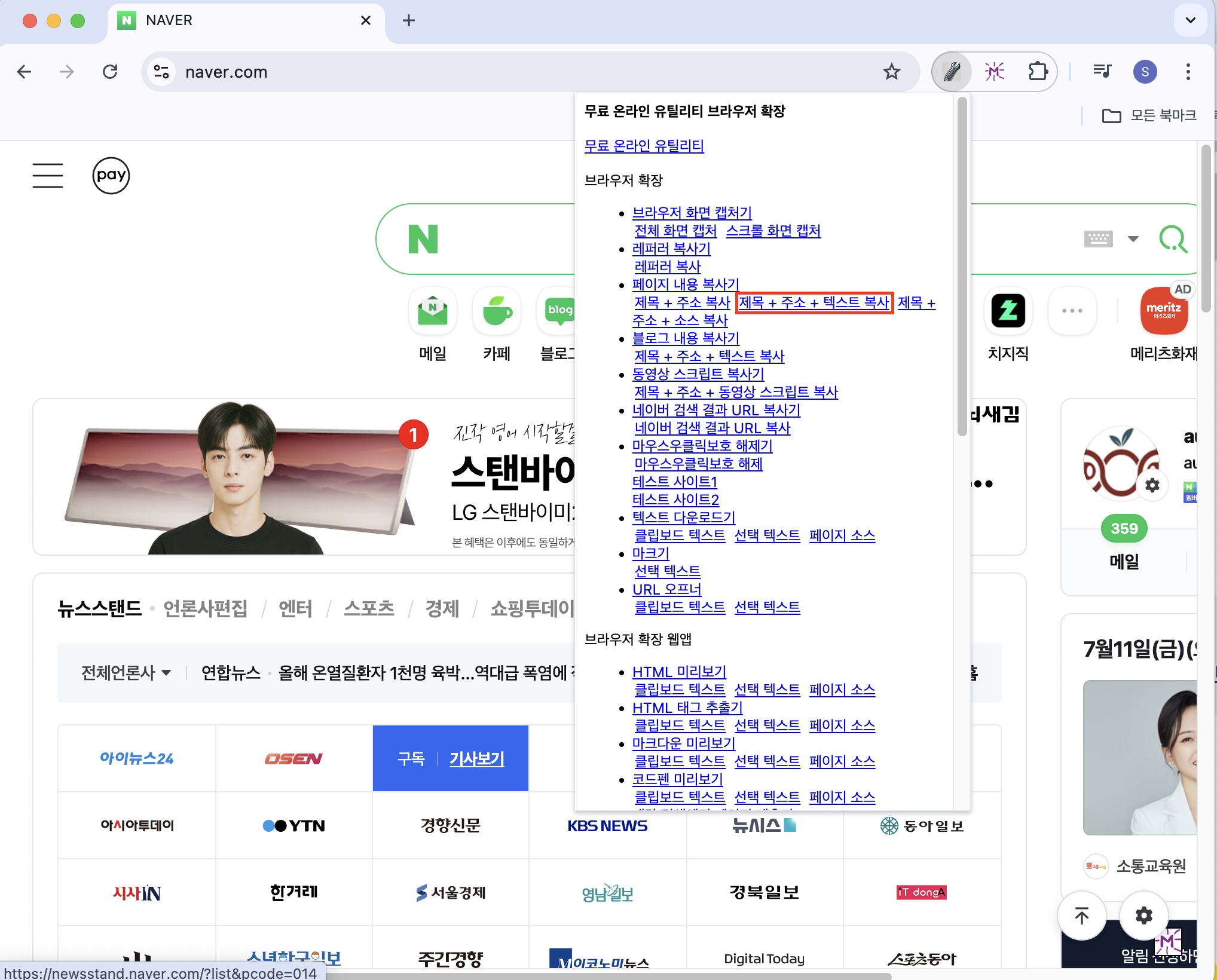The image size is (1217, 980).
Task: Bookmark this page with star icon
Action: (891, 72)
